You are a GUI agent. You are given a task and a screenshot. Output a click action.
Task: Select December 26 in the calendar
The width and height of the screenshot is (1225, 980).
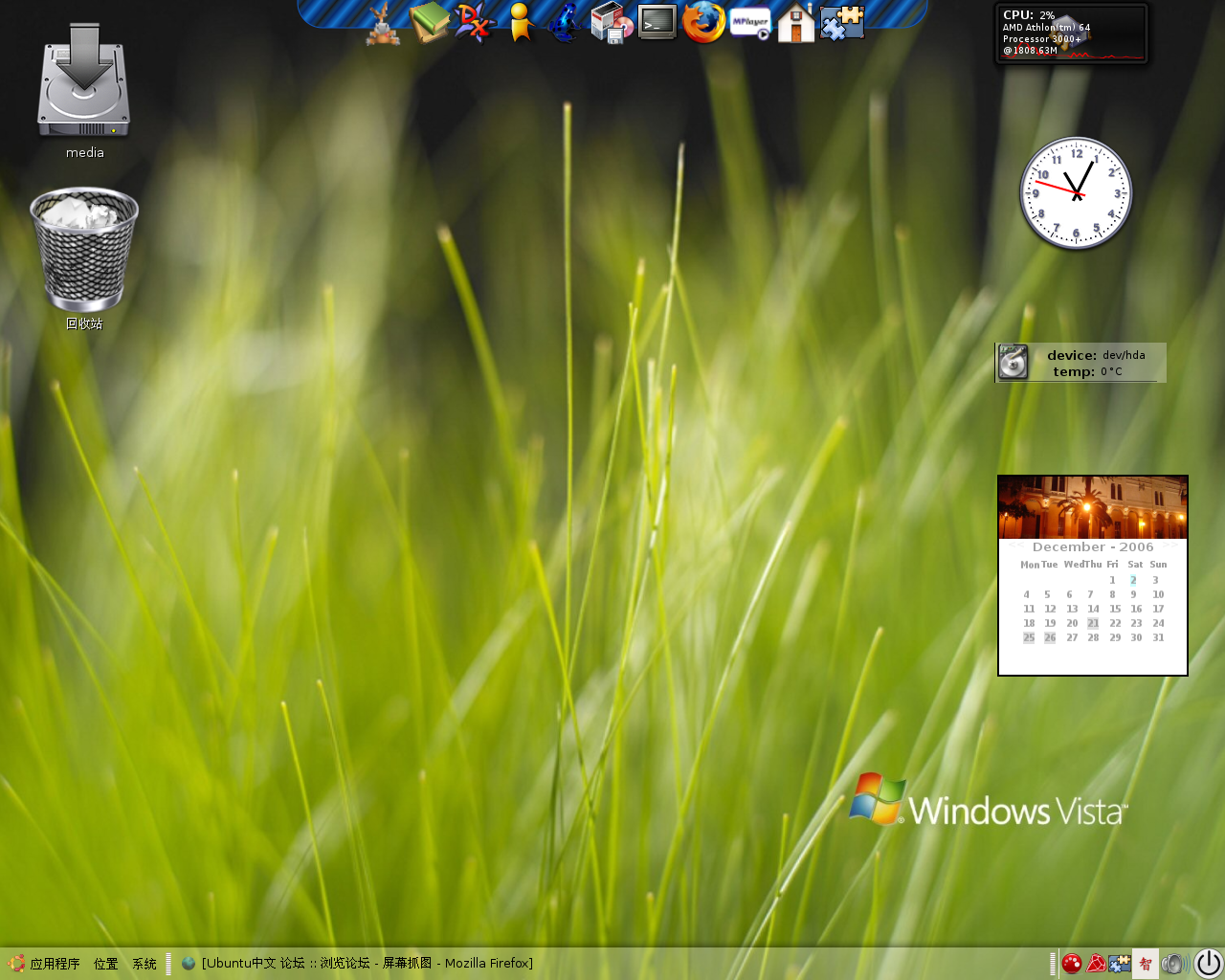[x=1050, y=637]
